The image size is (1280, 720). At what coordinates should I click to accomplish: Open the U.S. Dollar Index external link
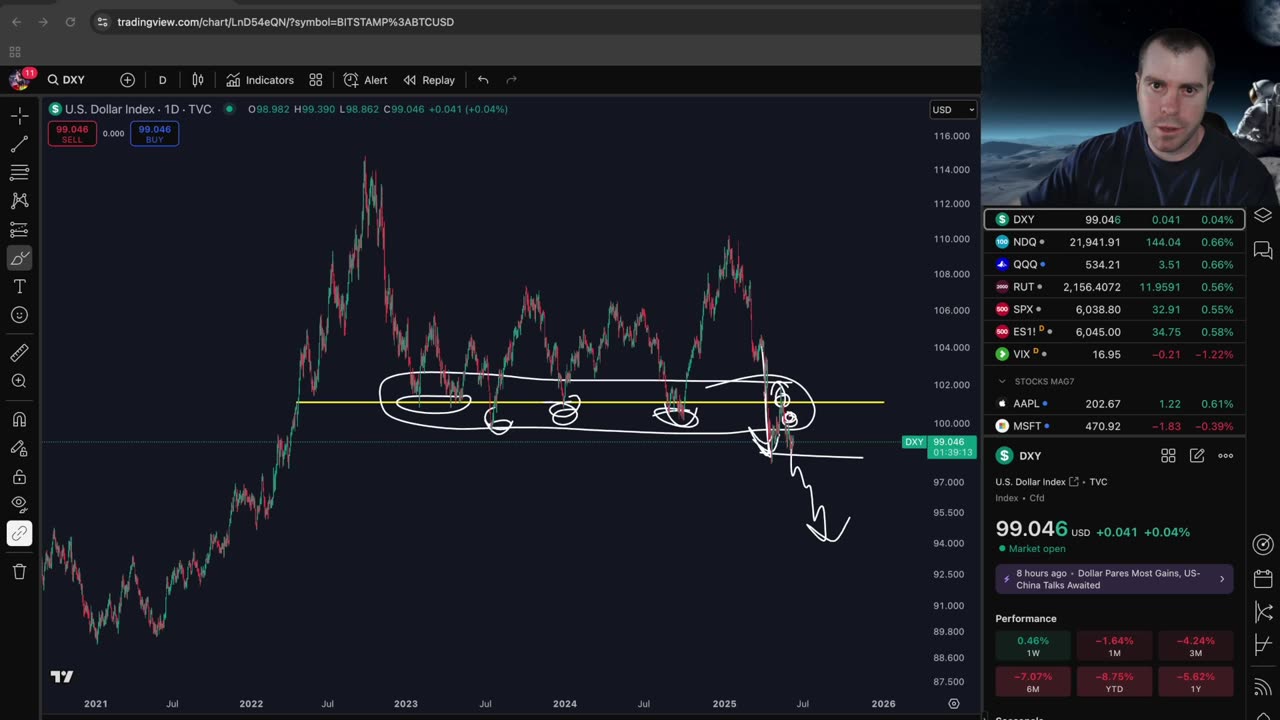pyautogui.click(x=1074, y=482)
